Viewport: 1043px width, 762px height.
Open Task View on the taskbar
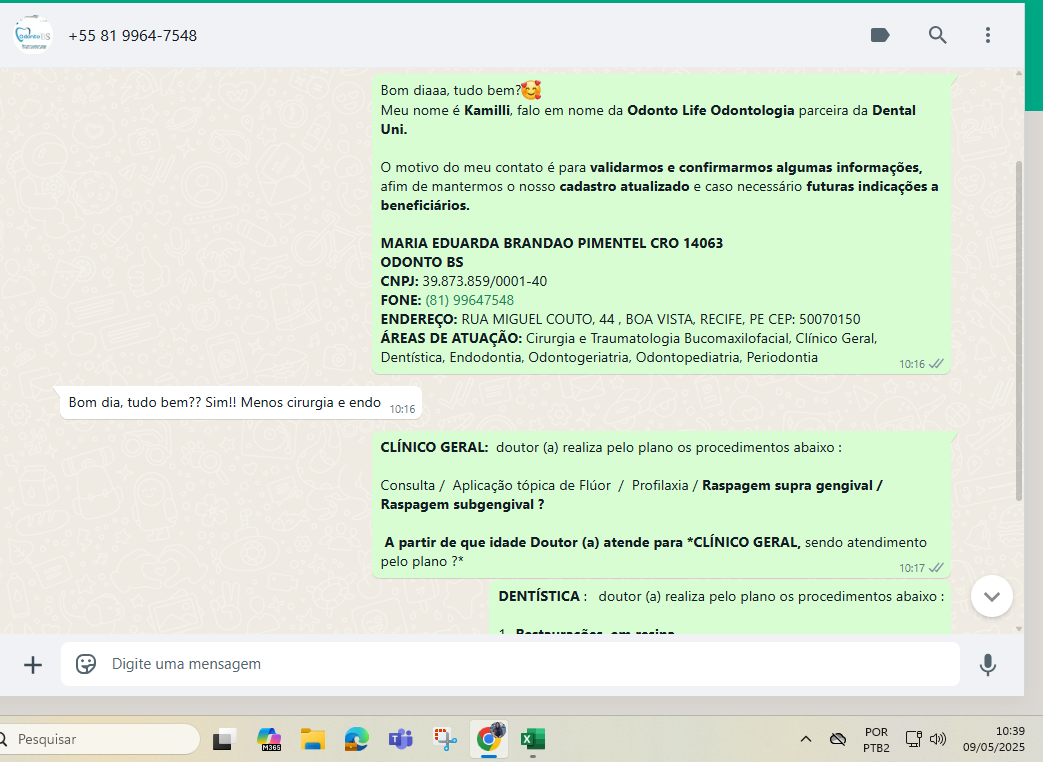pyautogui.click(x=225, y=739)
